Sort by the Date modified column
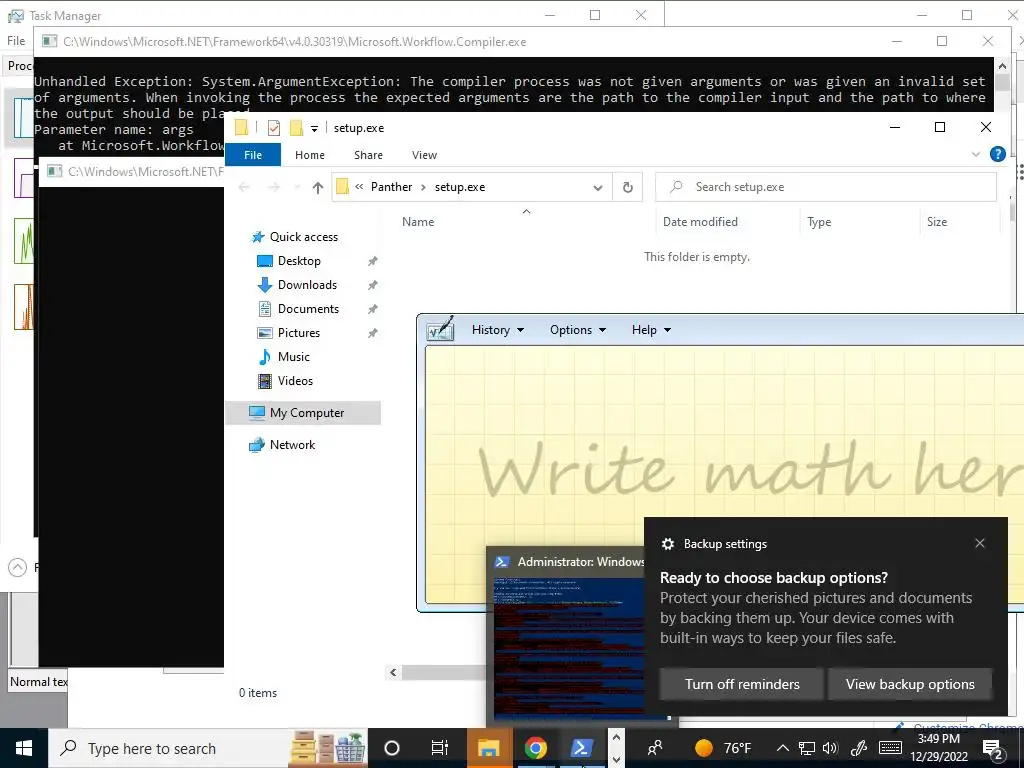This screenshot has height=768, width=1024. tap(700, 222)
